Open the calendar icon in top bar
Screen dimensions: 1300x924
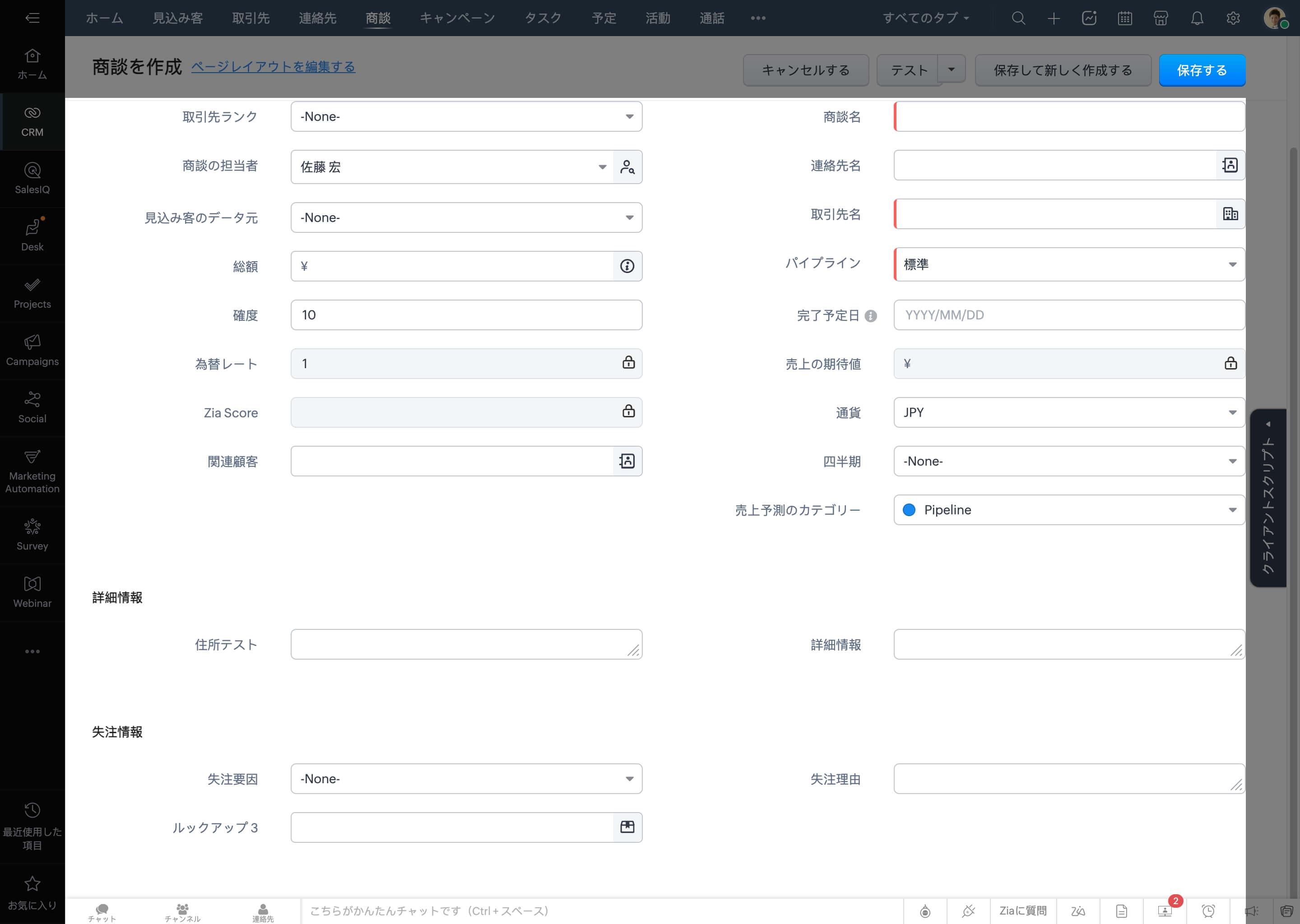pos(1125,18)
